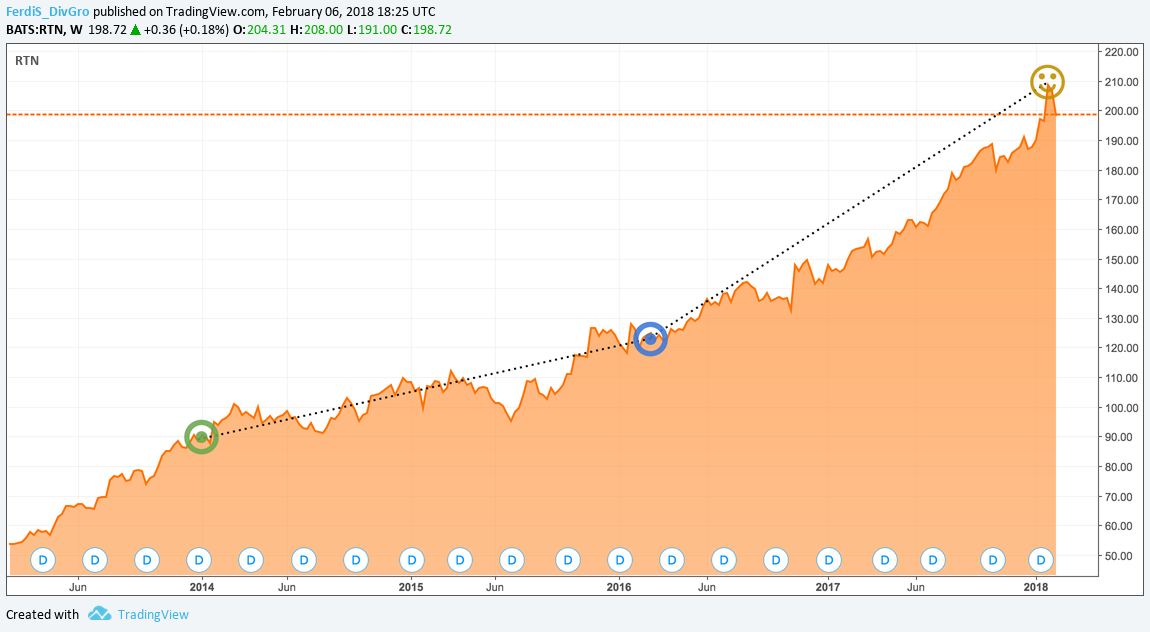Select the green circle marker near 2014
This screenshot has height=632, width=1150.
202,437
